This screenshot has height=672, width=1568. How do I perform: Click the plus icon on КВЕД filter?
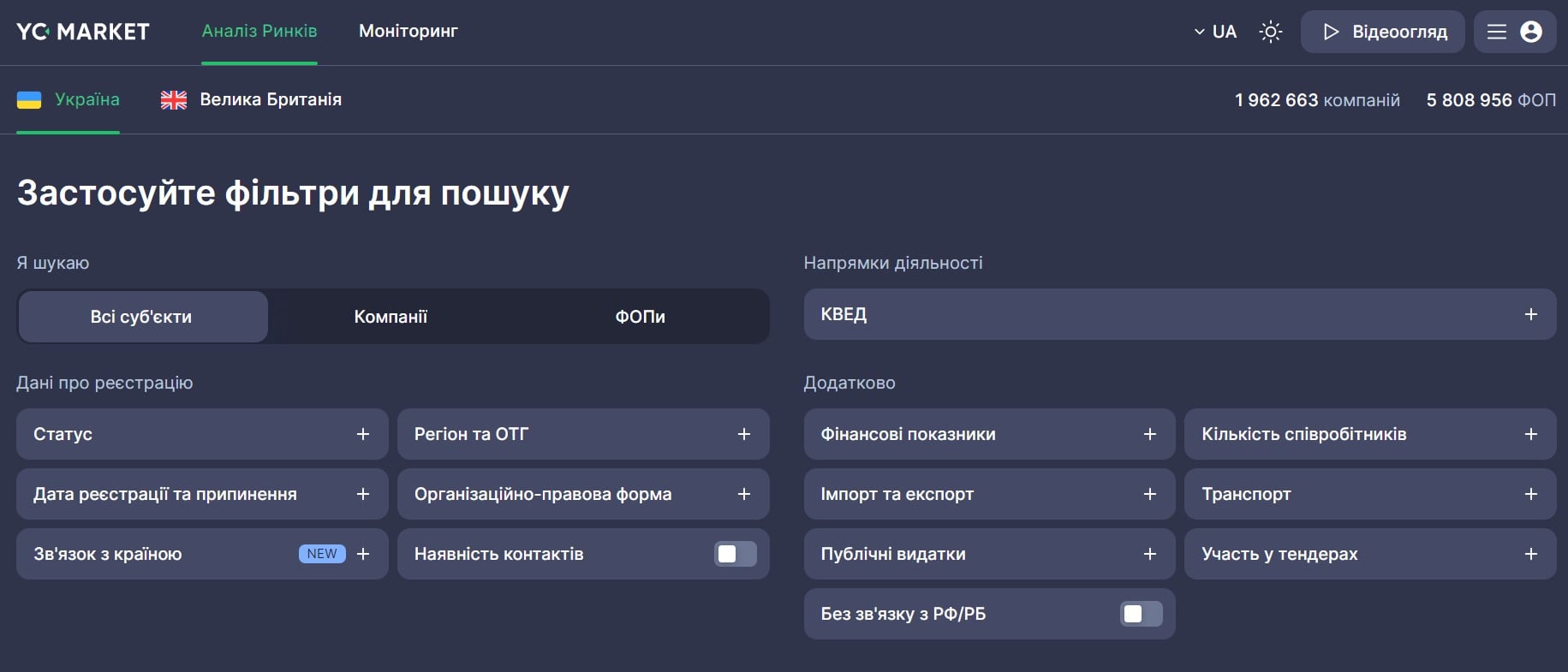click(1530, 314)
